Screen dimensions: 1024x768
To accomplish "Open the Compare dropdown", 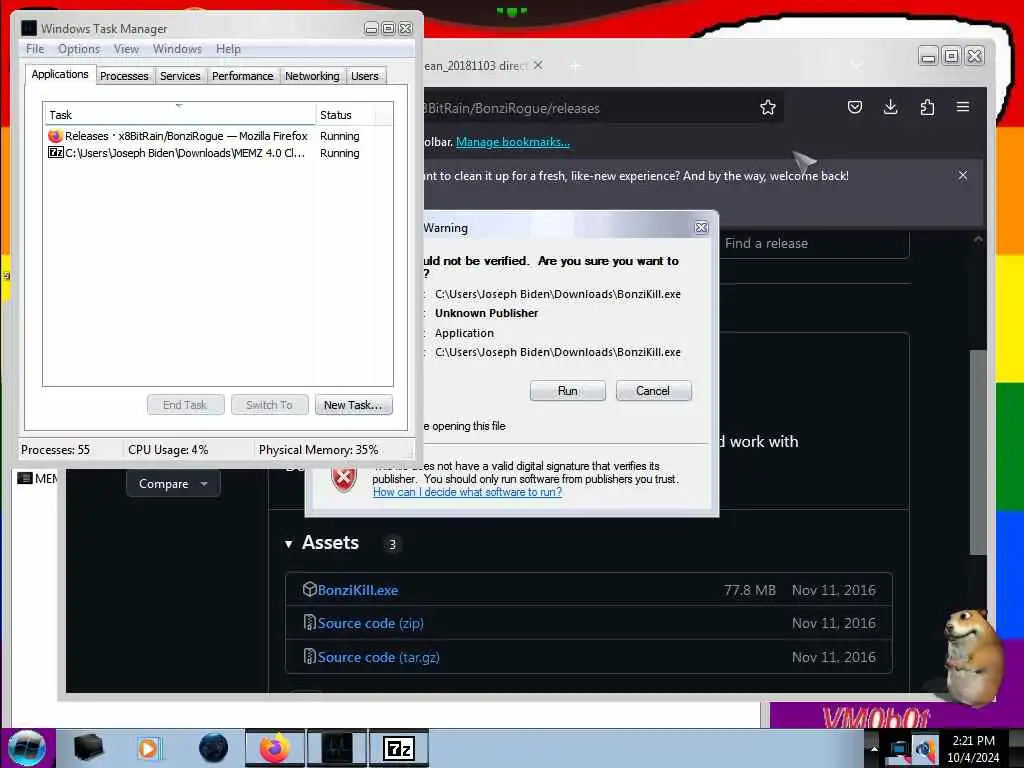I will coord(172,484).
